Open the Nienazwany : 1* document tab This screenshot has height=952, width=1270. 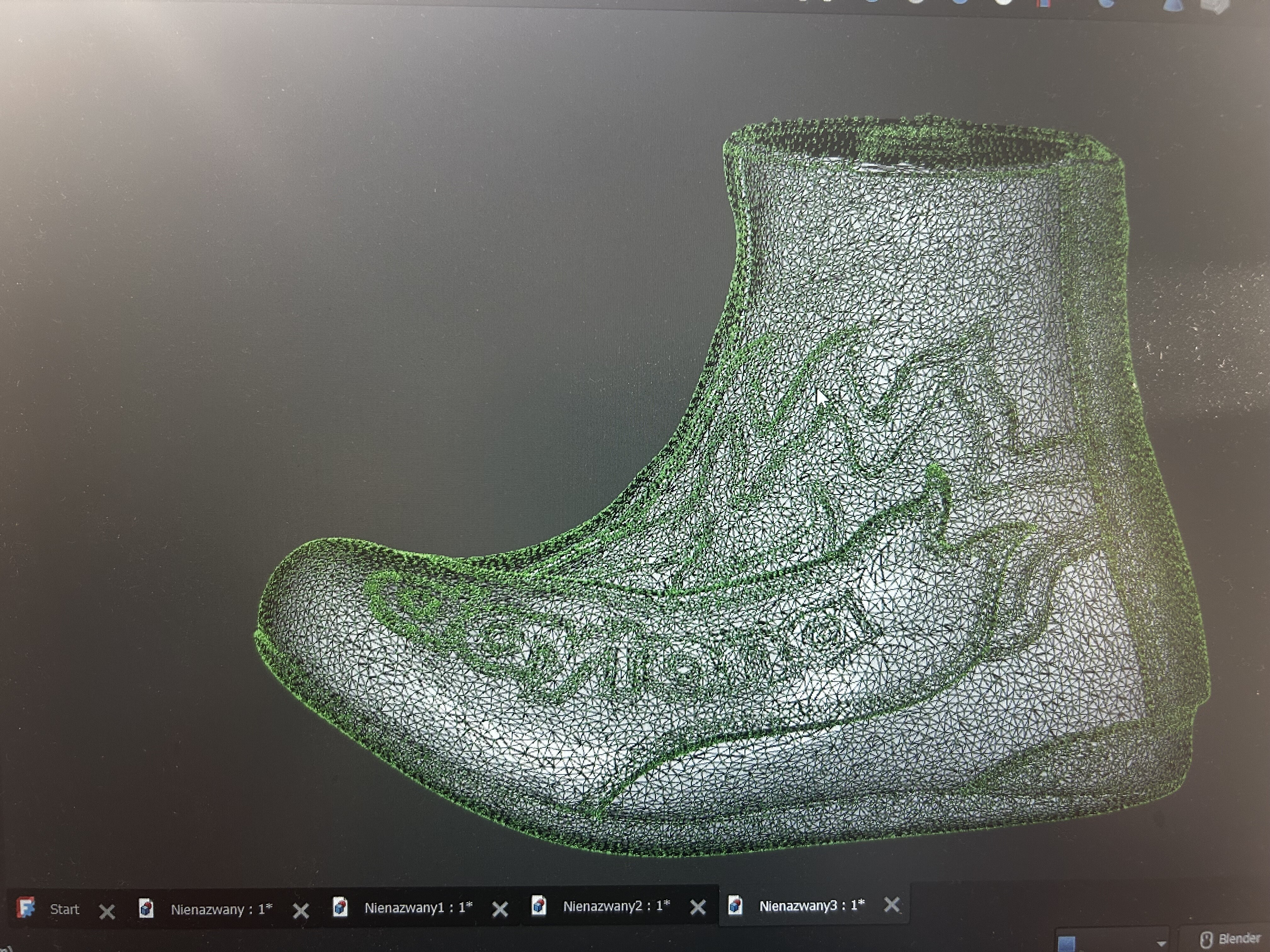point(221,909)
